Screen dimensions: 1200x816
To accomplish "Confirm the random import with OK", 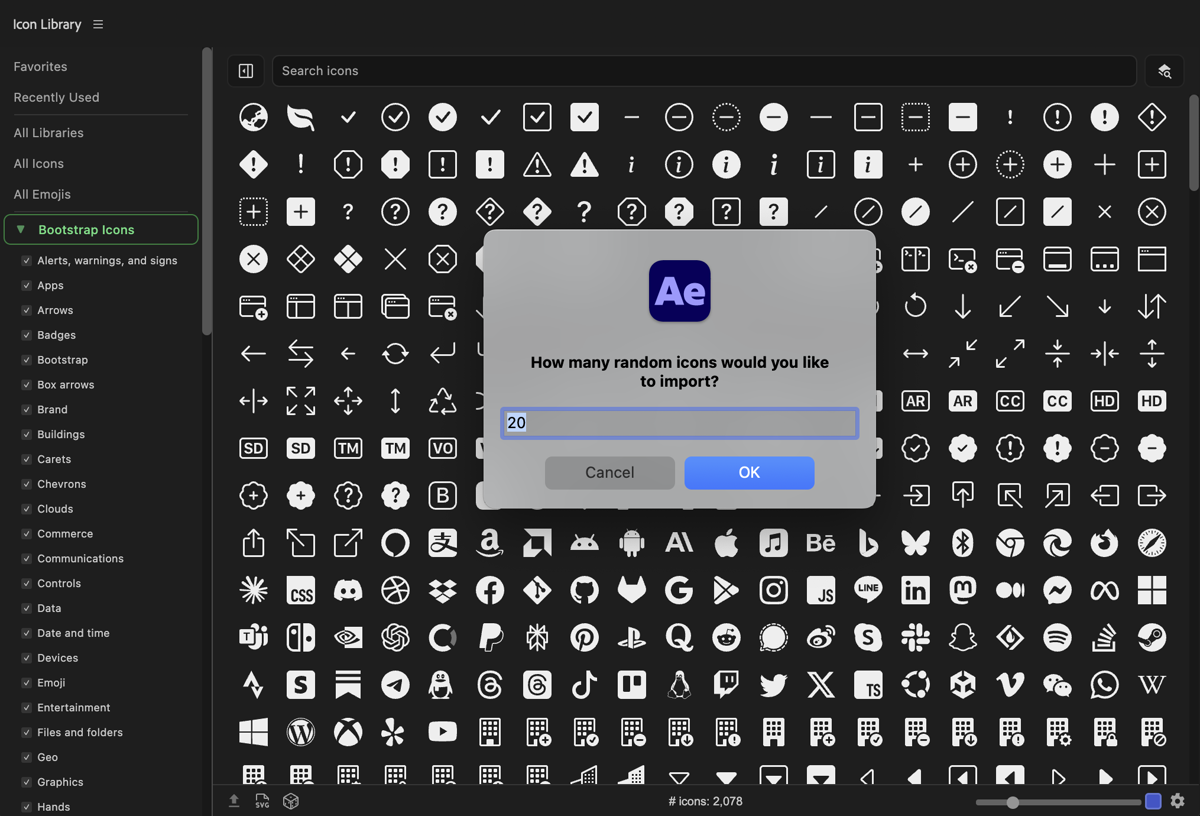I will pyautogui.click(x=749, y=472).
